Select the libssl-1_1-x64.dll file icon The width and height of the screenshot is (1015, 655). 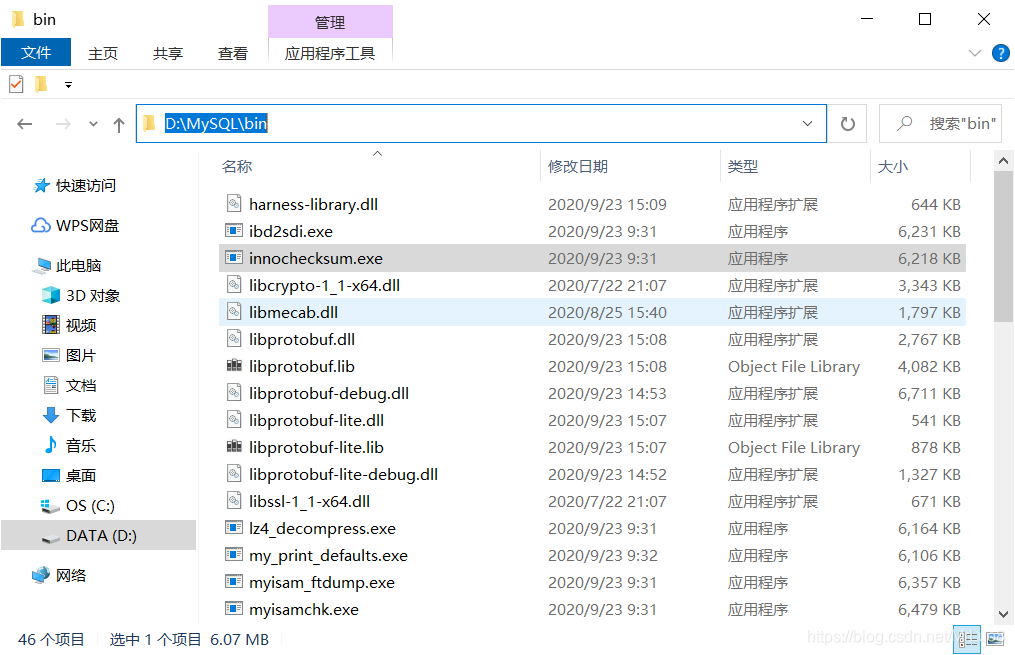[x=234, y=501]
